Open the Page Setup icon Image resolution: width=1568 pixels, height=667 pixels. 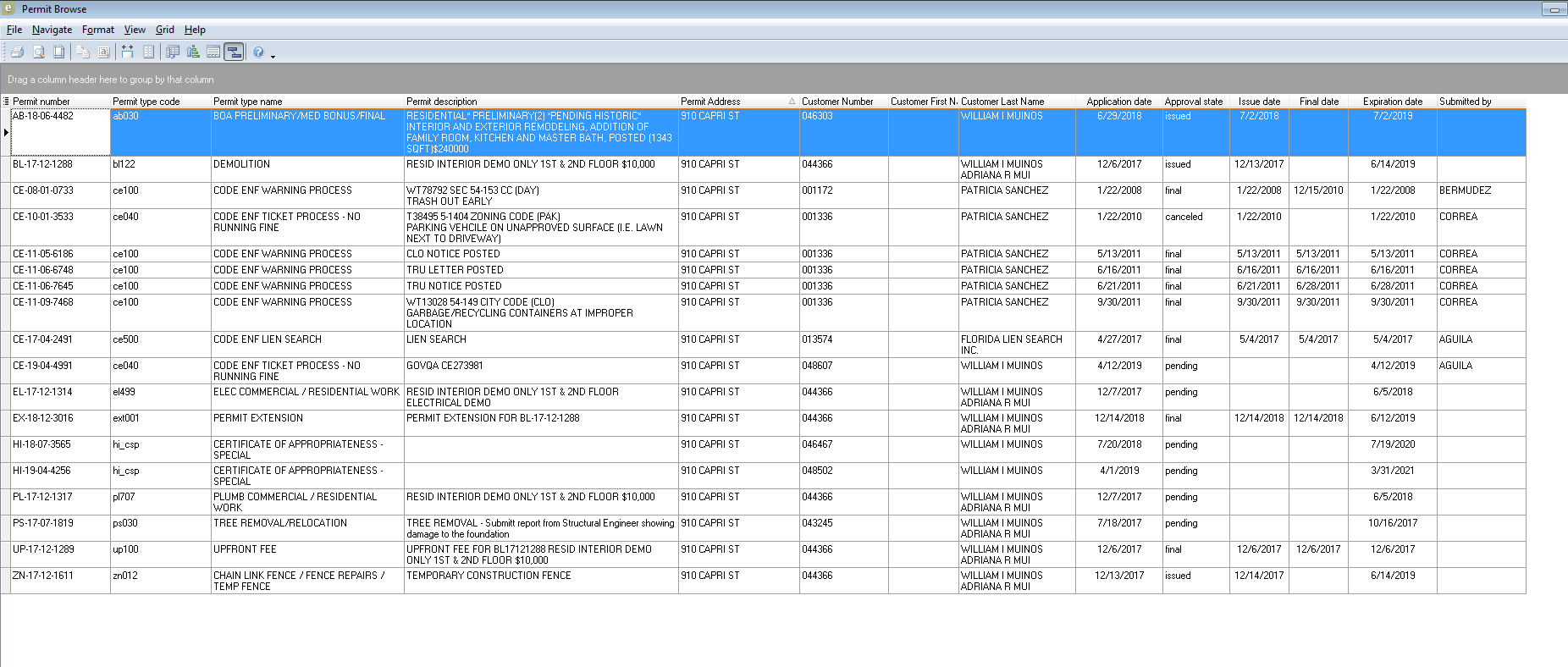[x=58, y=52]
